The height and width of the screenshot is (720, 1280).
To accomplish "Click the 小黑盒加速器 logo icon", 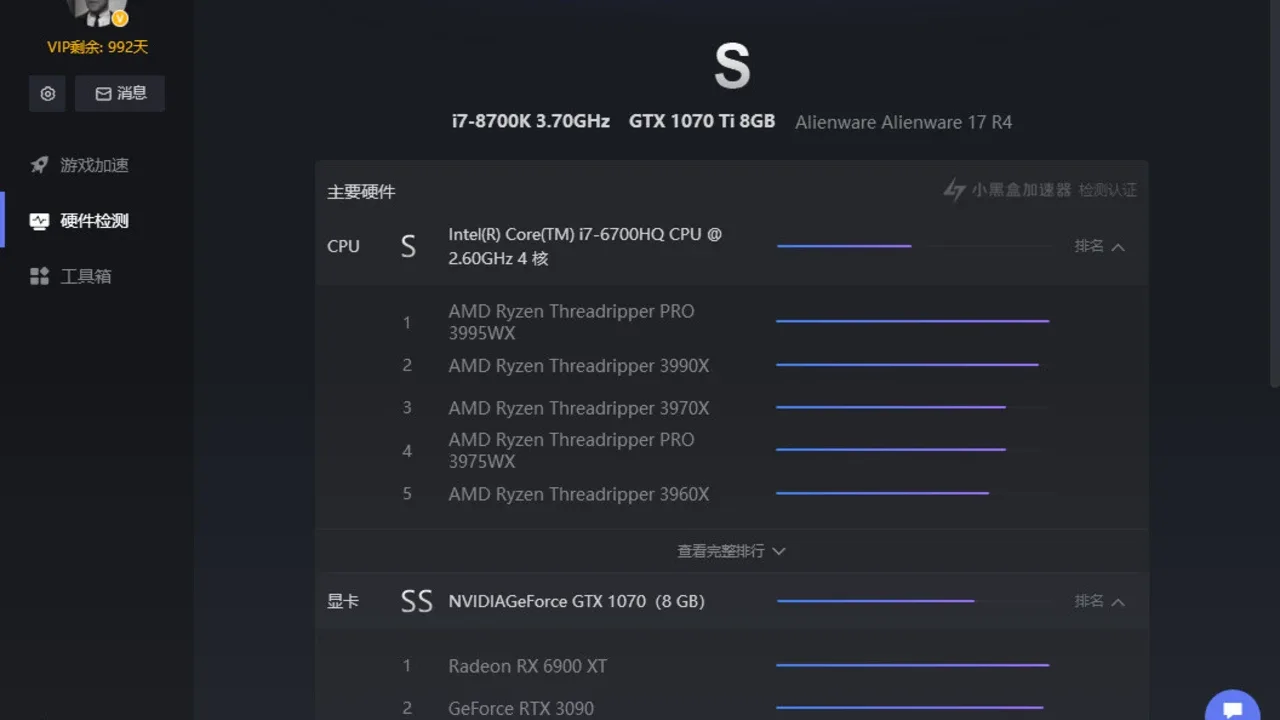I will click(954, 190).
